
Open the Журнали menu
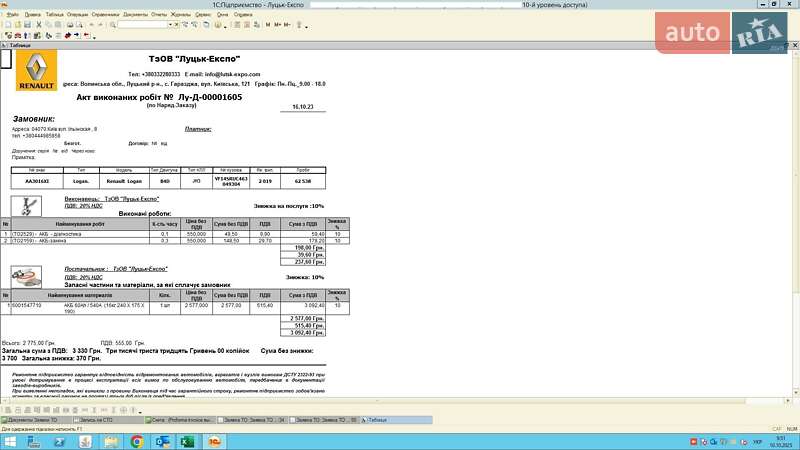click(181, 16)
